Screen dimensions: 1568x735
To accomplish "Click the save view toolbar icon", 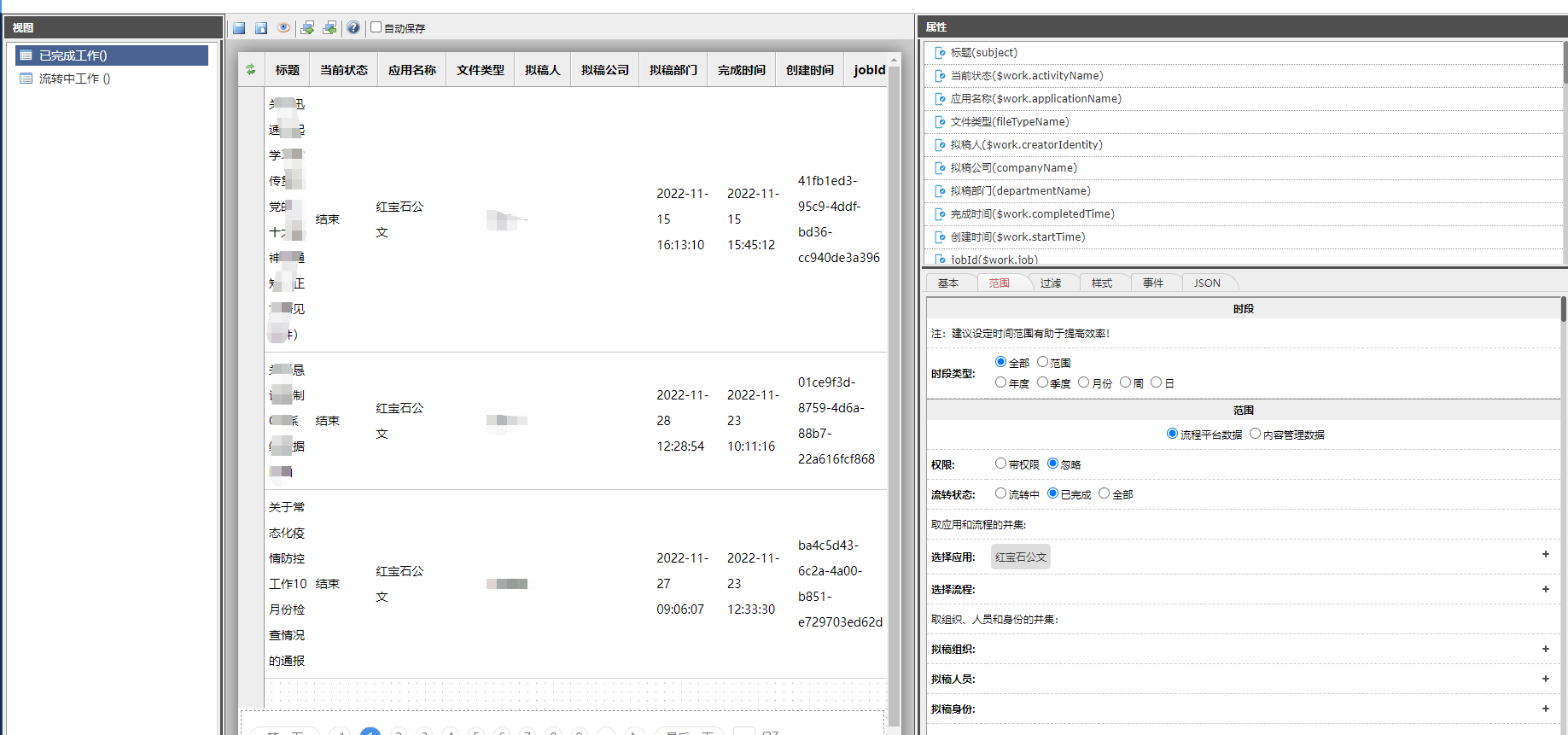I will coord(239,28).
